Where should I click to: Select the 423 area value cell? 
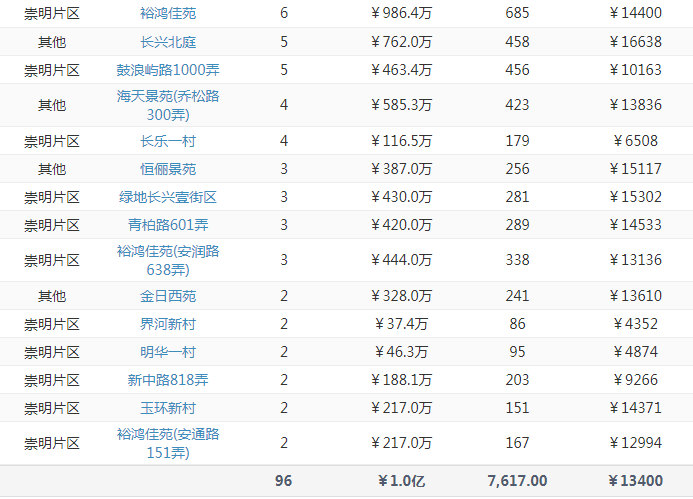(x=517, y=105)
